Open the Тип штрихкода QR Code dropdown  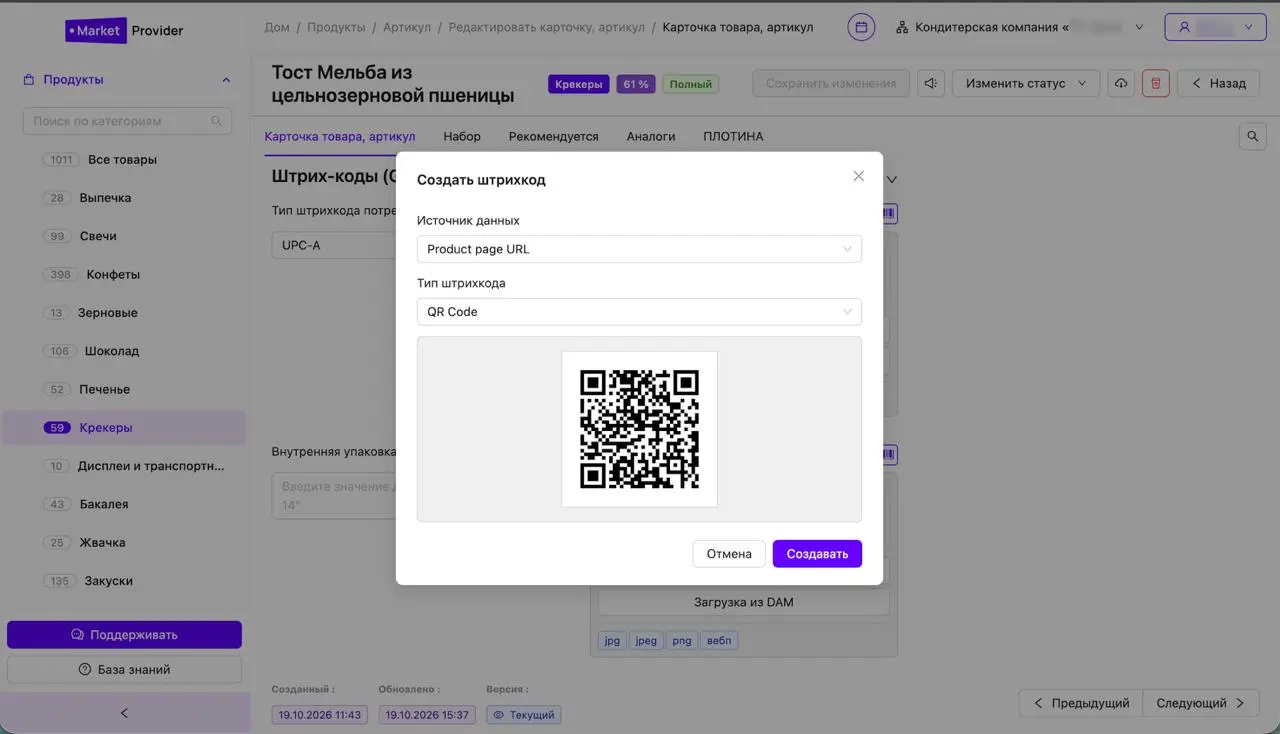point(639,312)
